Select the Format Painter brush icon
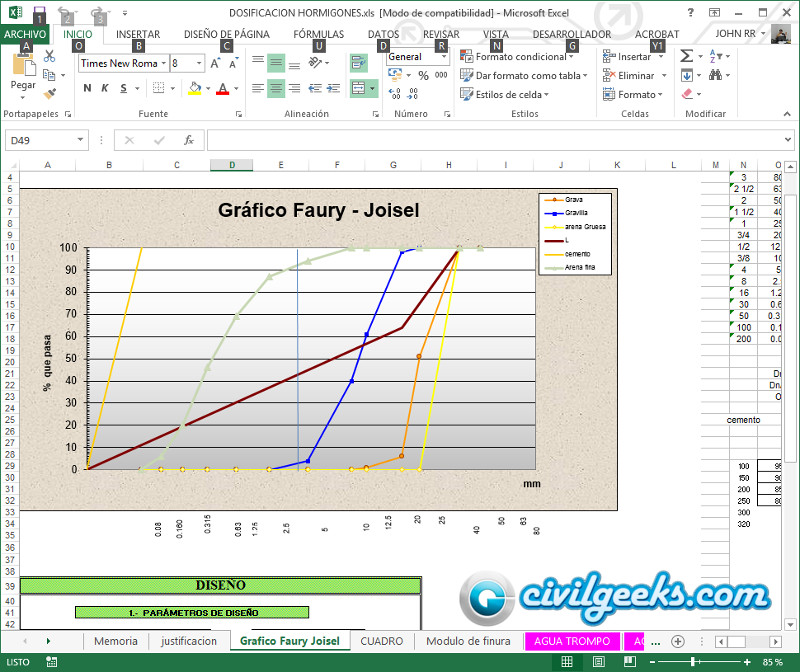 (49, 93)
